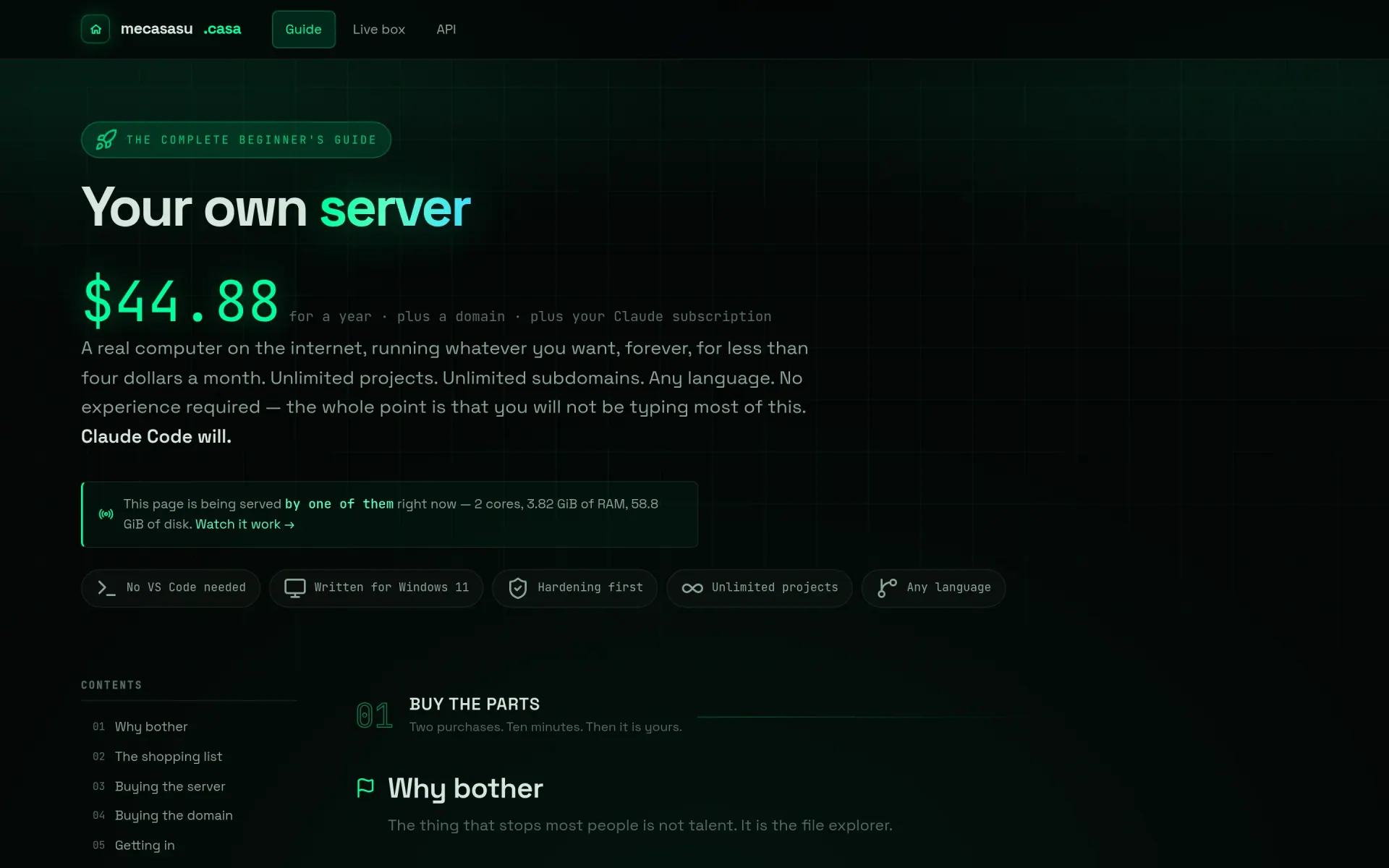1389x868 pixels.
Task: Click the broadcast signal icon in the notice
Action: point(106,514)
